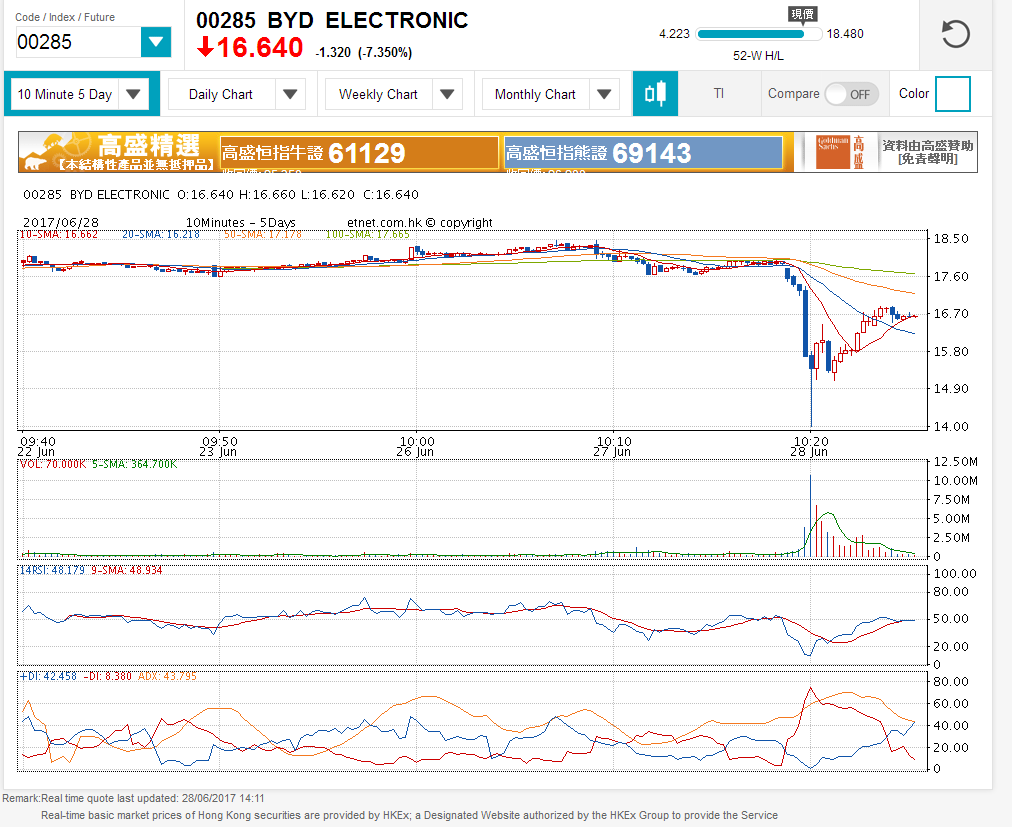The image size is (1012, 827).
Task: Open the Weekly Chart dropdown arrow
Action: pyautogui.click(x=447, y=95)
